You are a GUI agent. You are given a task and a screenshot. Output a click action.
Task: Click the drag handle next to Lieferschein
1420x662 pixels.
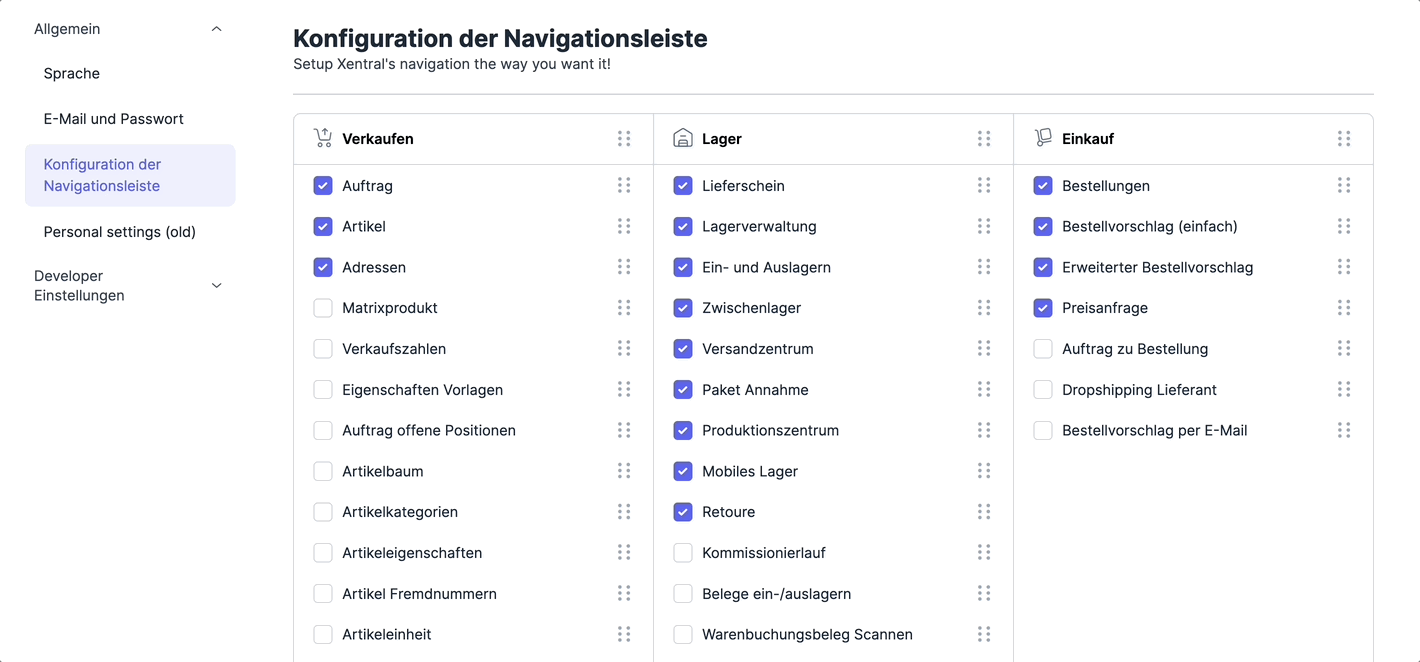[x=984, y=185]
